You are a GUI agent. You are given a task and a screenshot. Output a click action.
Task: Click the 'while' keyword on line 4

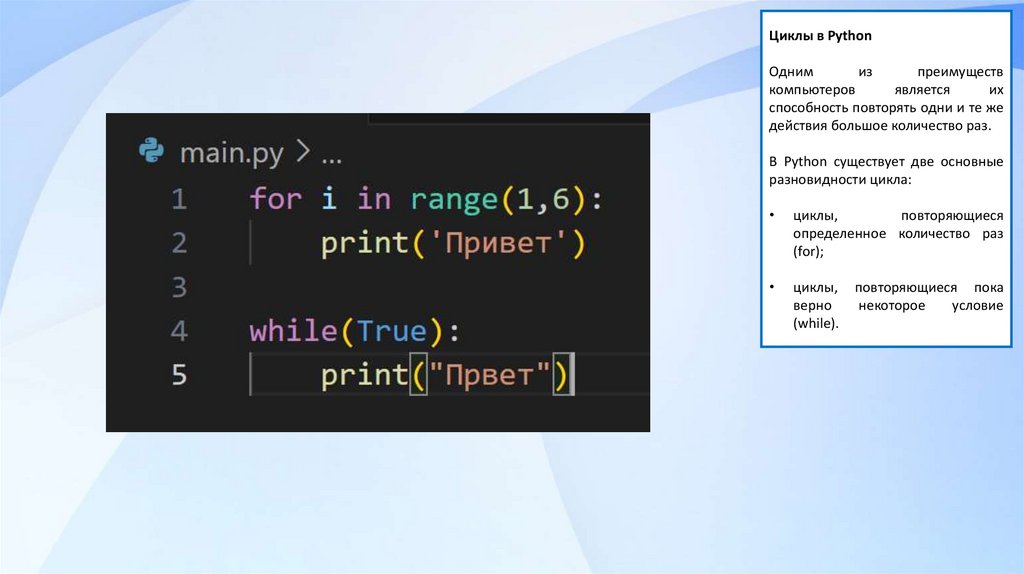tap(294, 330)
